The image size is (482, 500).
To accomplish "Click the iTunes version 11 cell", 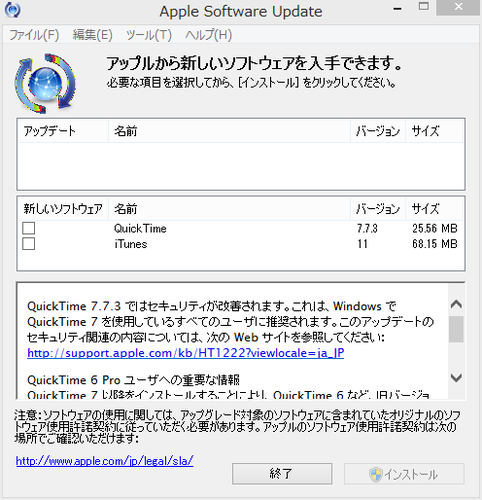I will click(x=362, y=244).
